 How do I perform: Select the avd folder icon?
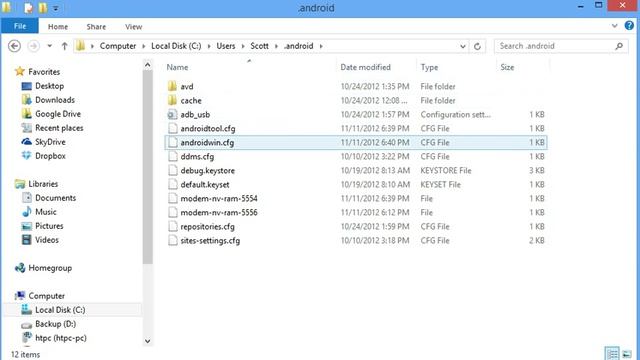(172, 86)
